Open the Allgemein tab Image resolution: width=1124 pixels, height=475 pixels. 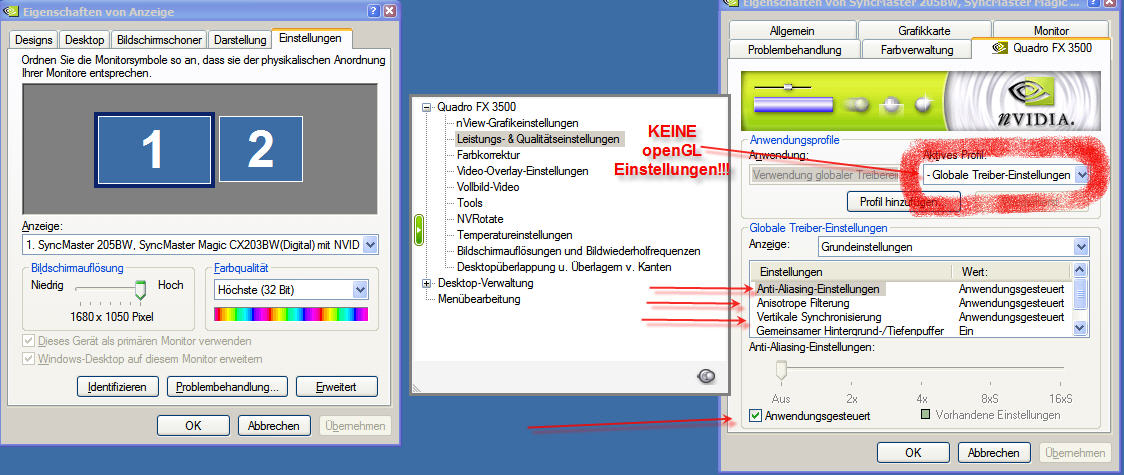792,31
